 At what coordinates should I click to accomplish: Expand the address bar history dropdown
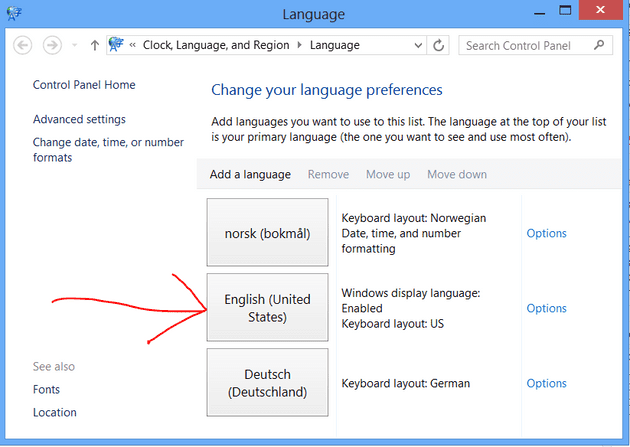point(418,45)
